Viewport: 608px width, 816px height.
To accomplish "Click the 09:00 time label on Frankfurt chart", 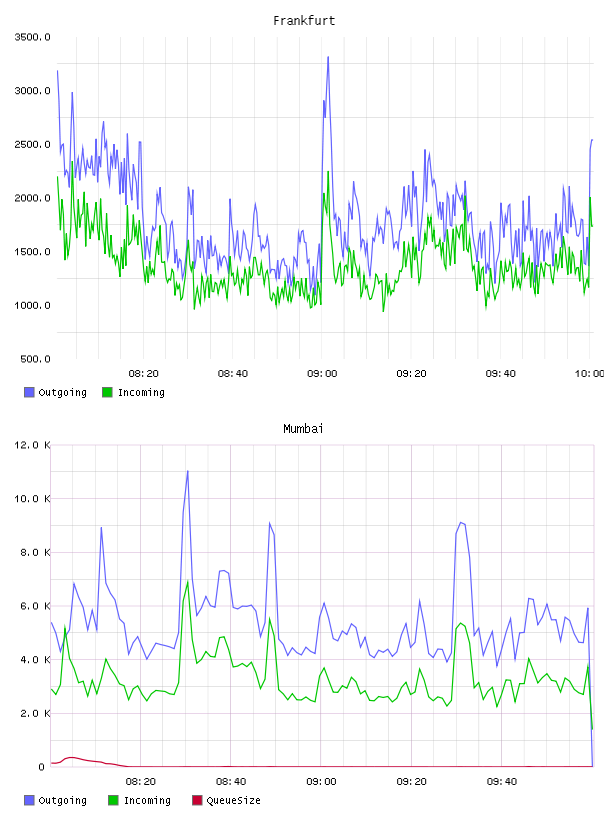I will click(x=322, y=374).
